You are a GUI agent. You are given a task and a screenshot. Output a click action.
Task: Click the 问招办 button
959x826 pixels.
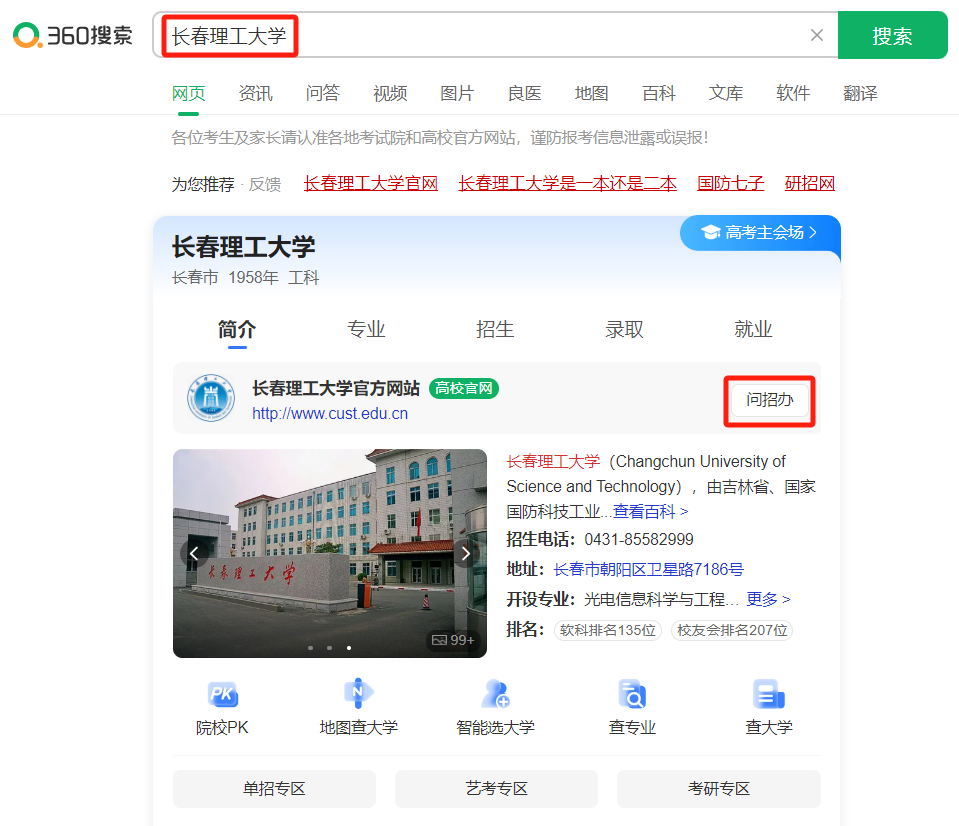(769, 400)
